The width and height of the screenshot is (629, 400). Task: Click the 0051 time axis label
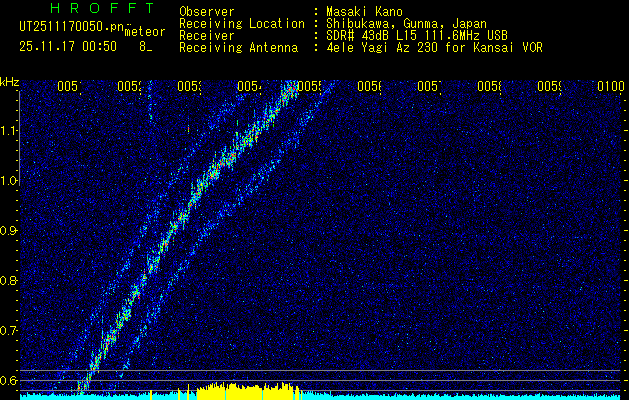(70, 86)
